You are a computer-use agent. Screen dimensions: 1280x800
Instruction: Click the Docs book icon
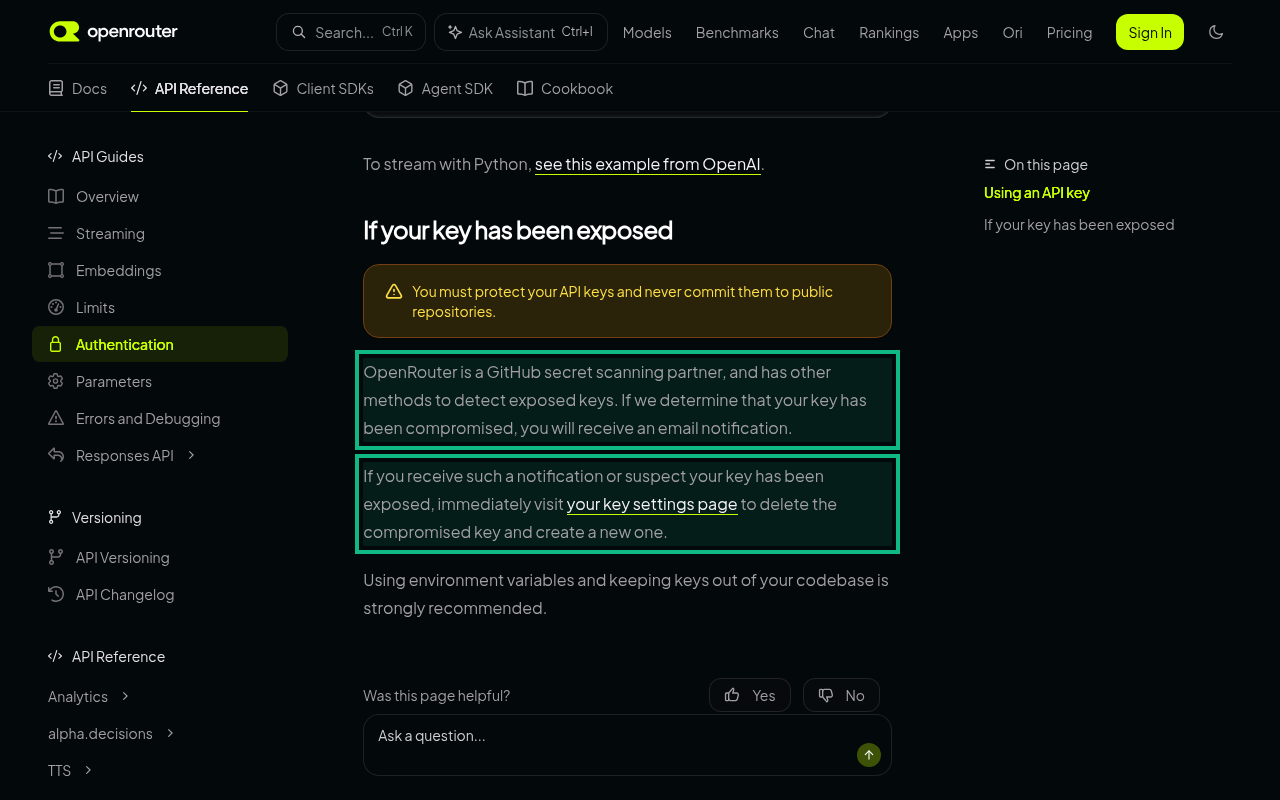point(56,88)
